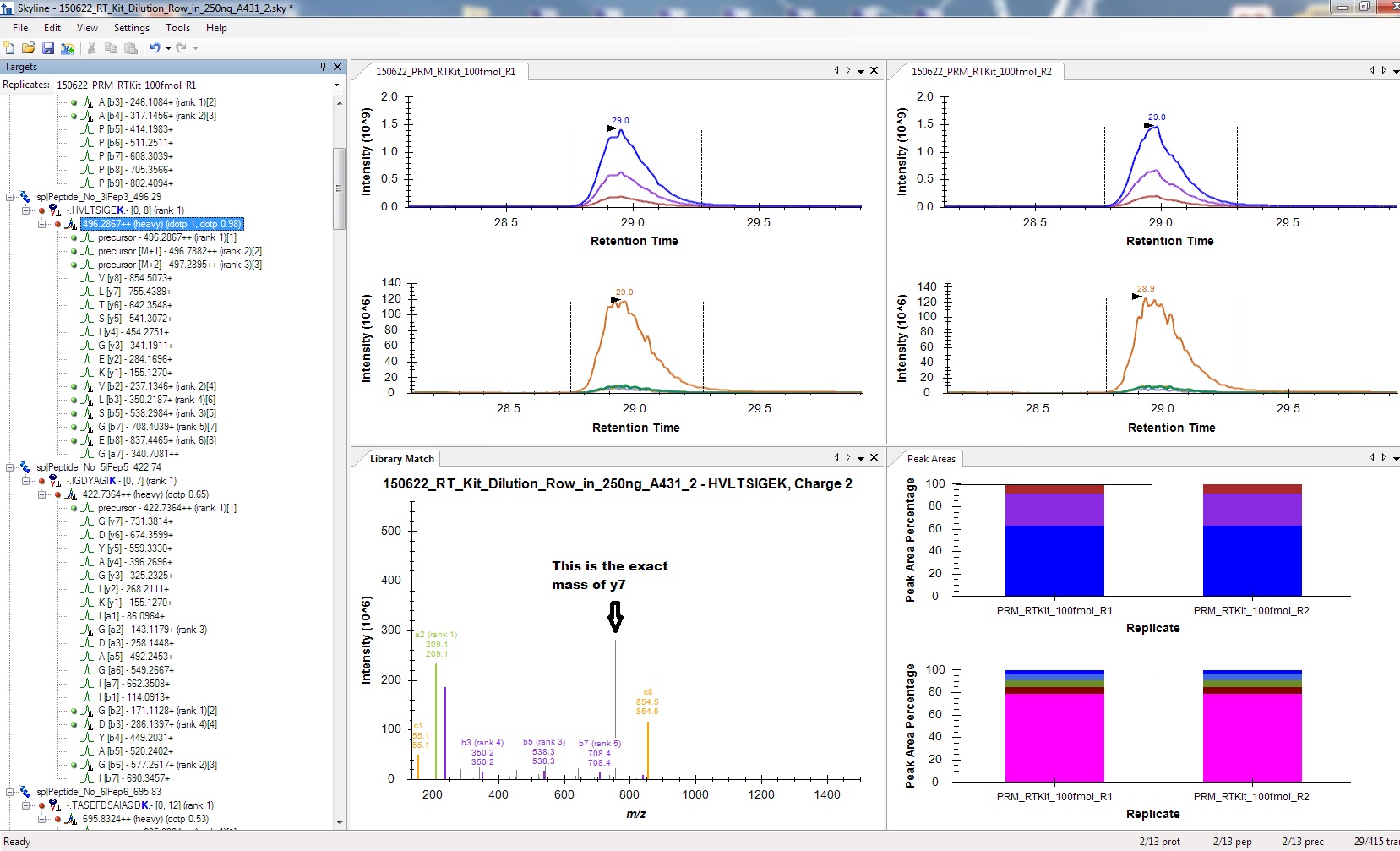Save the document using the floppy disk icon
The width and height of the screenshot is (1400, 851).
(48, 48)
